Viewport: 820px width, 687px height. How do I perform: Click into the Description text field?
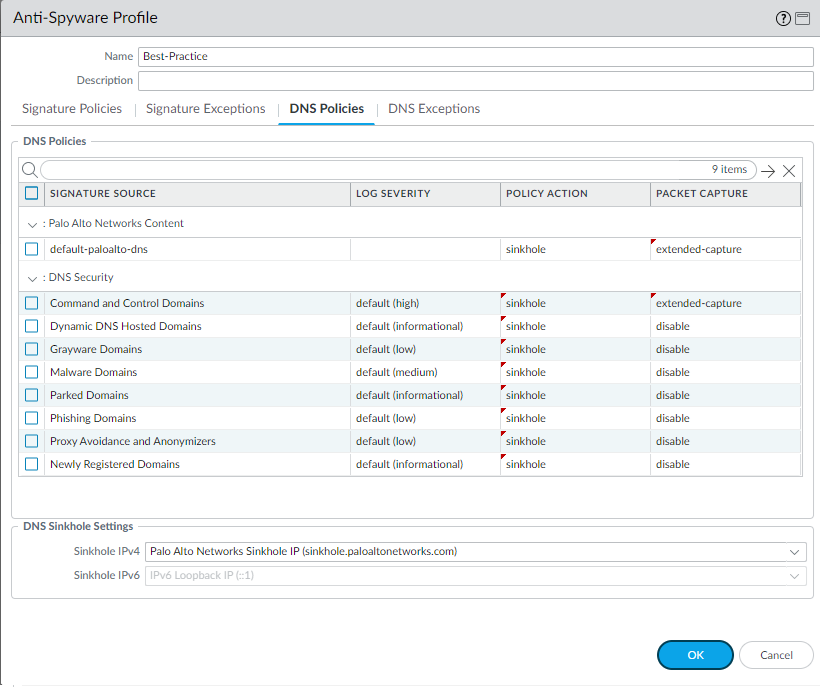click(475, 81)
